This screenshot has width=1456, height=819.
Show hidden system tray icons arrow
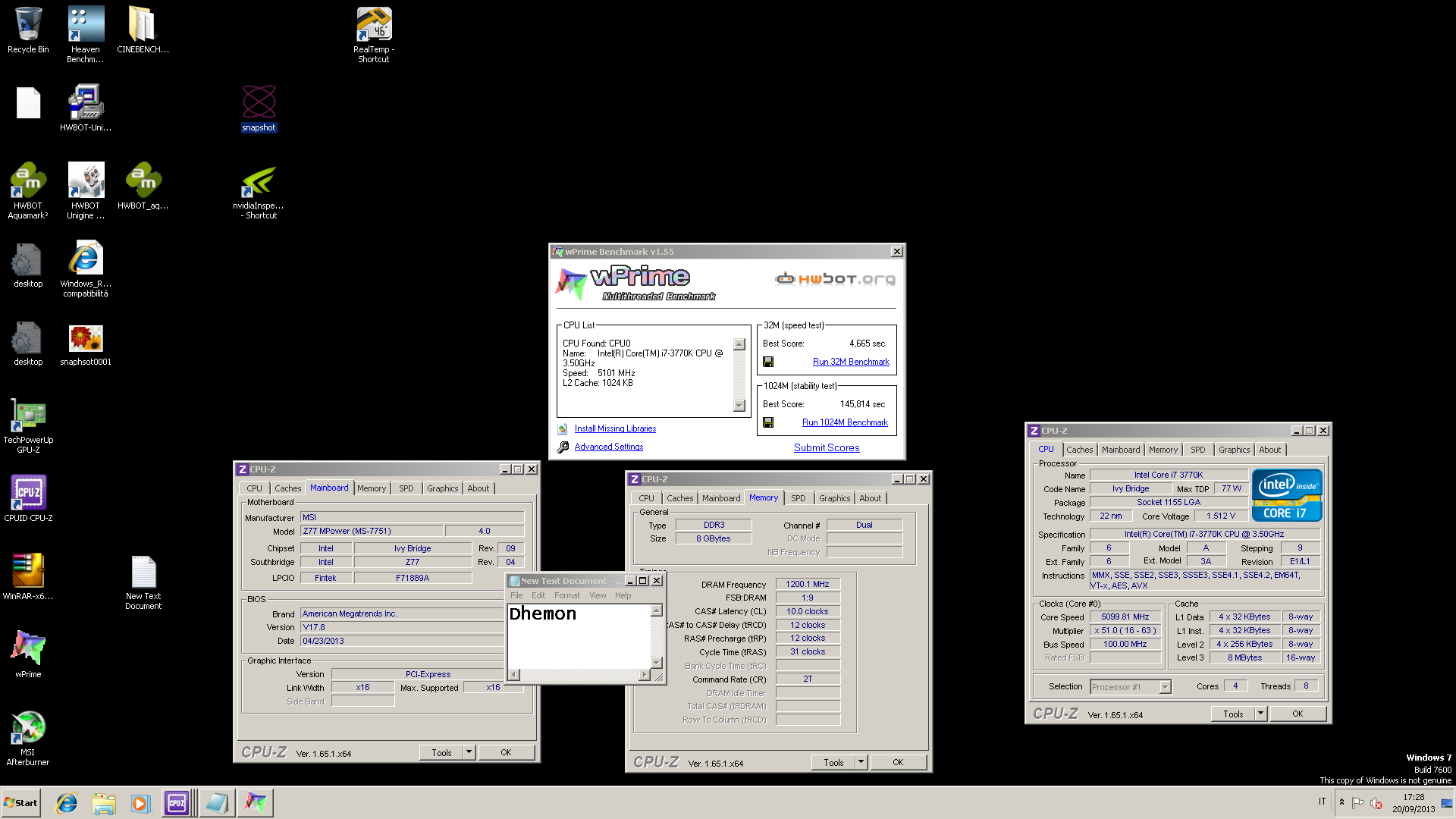(1341, 802)
